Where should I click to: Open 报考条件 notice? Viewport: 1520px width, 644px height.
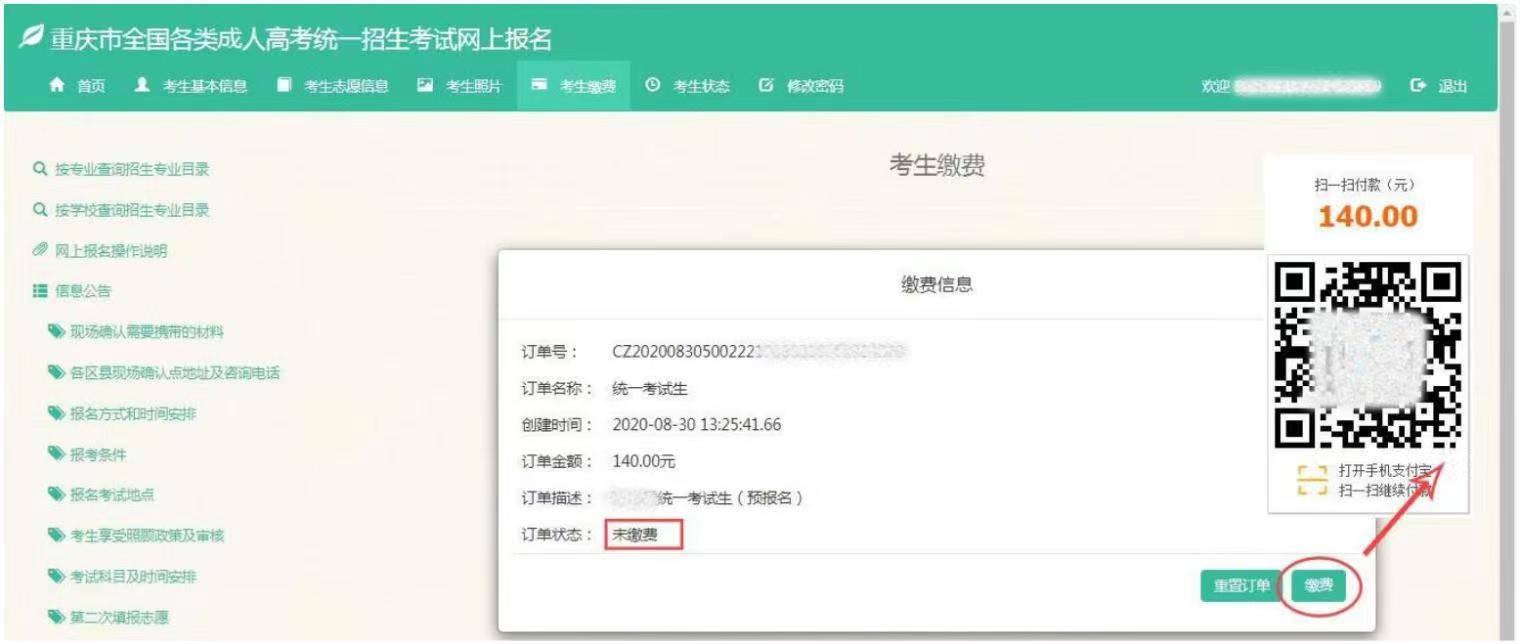(97, 455)
